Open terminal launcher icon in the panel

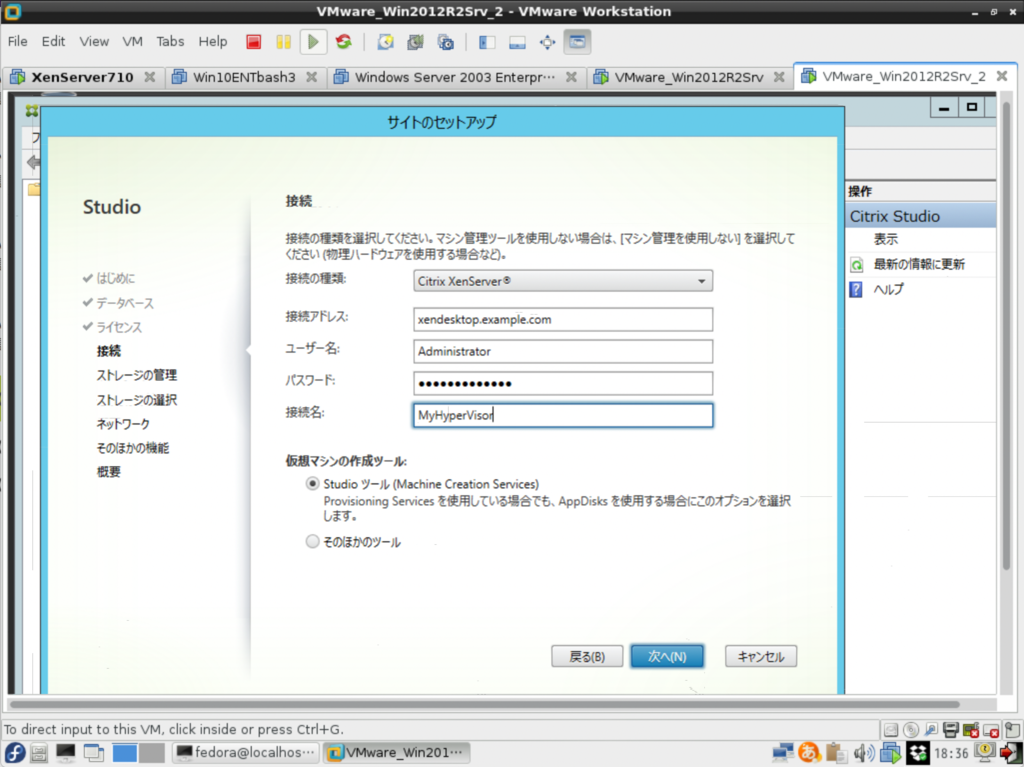[x=65, y=753]
